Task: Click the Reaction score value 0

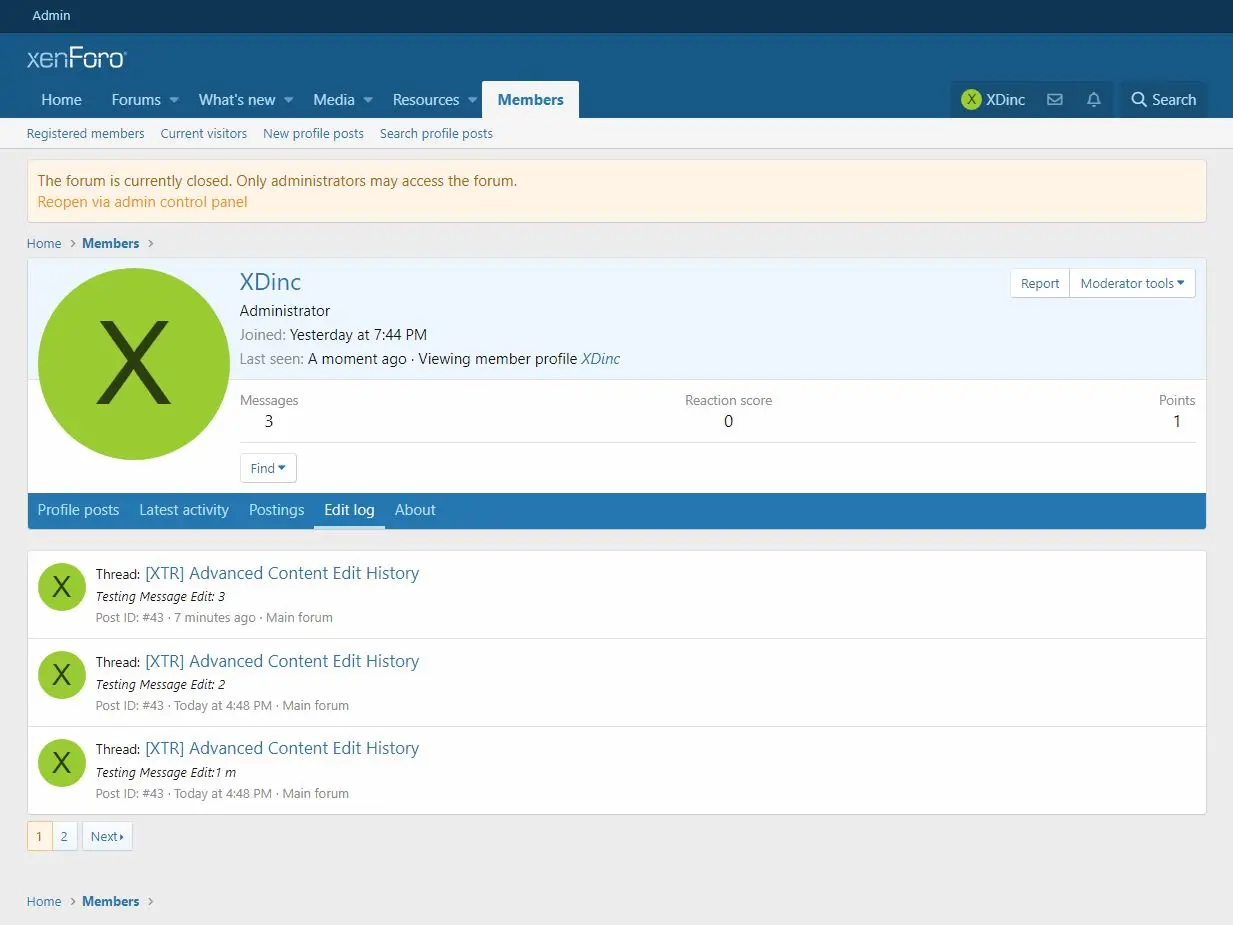Action: (728, 421)
